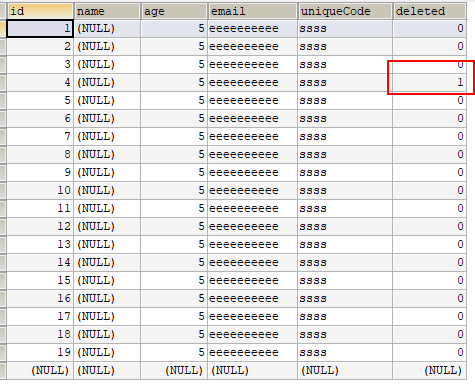Select the row header of first row
The height and width of the screenshot is (384, 475).
tap(3, 28)
